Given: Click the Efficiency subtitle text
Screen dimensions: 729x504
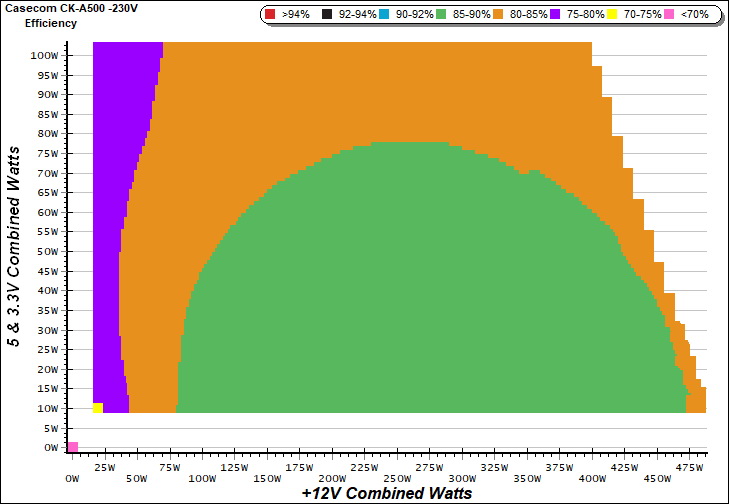Looking at the screenshot, I should (50, 22).
